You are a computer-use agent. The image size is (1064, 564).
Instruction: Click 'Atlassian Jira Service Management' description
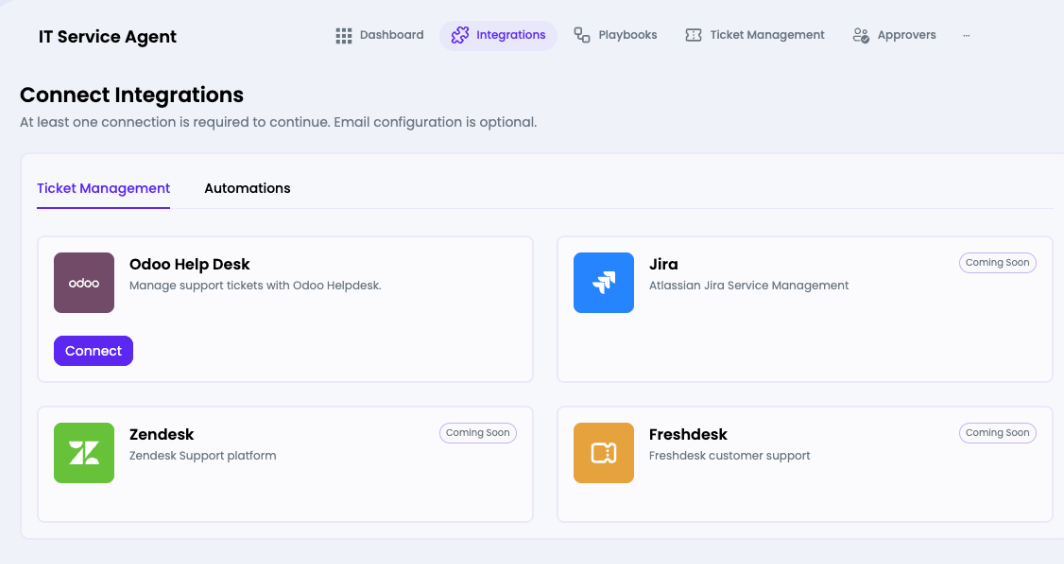[x=748, y=286]
